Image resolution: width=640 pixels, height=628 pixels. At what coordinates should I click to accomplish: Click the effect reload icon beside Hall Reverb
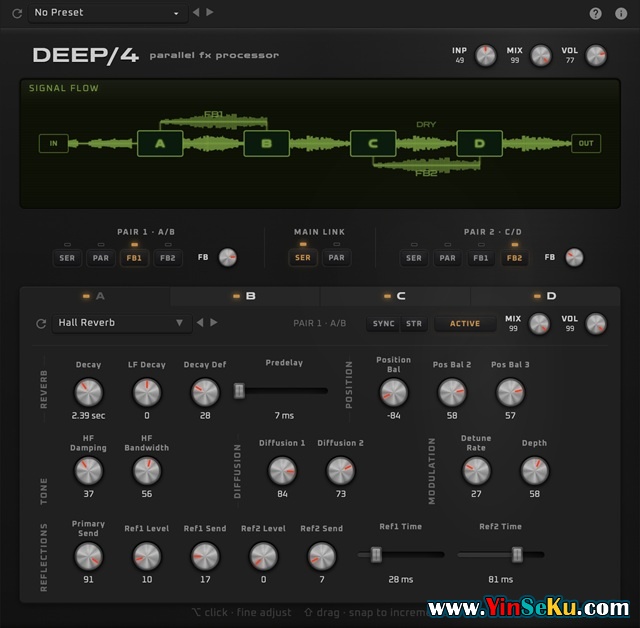(x=41, y=323)
